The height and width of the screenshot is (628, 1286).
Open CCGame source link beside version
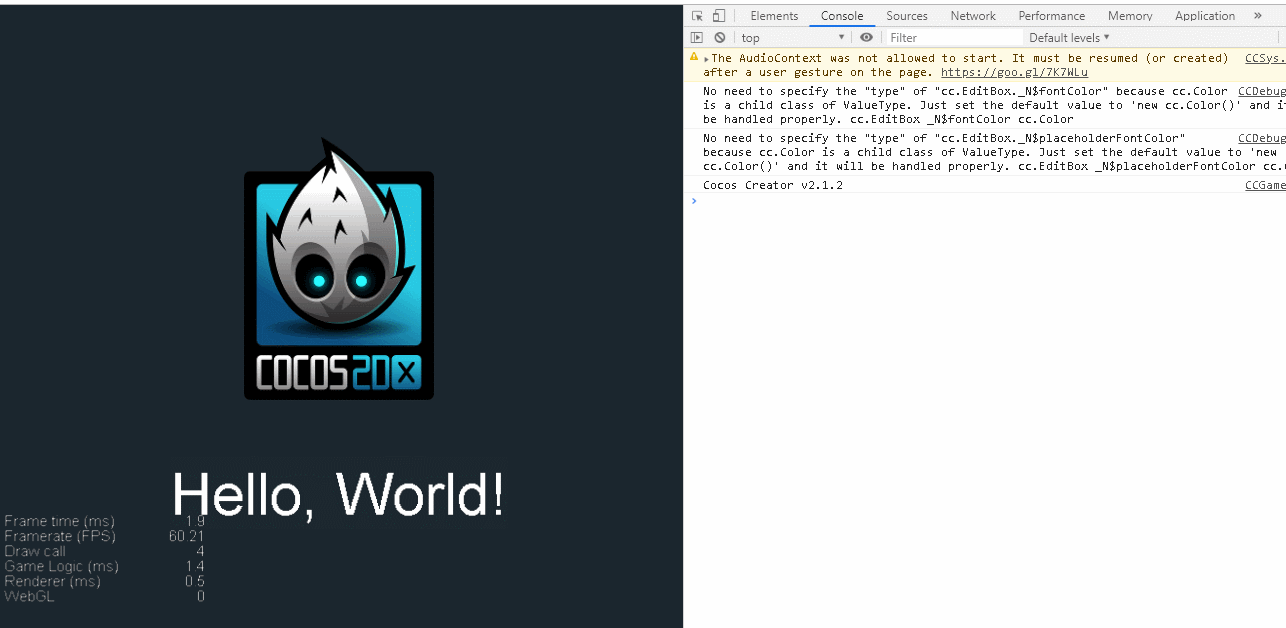pyautogui.click(x=1265, y=185)
